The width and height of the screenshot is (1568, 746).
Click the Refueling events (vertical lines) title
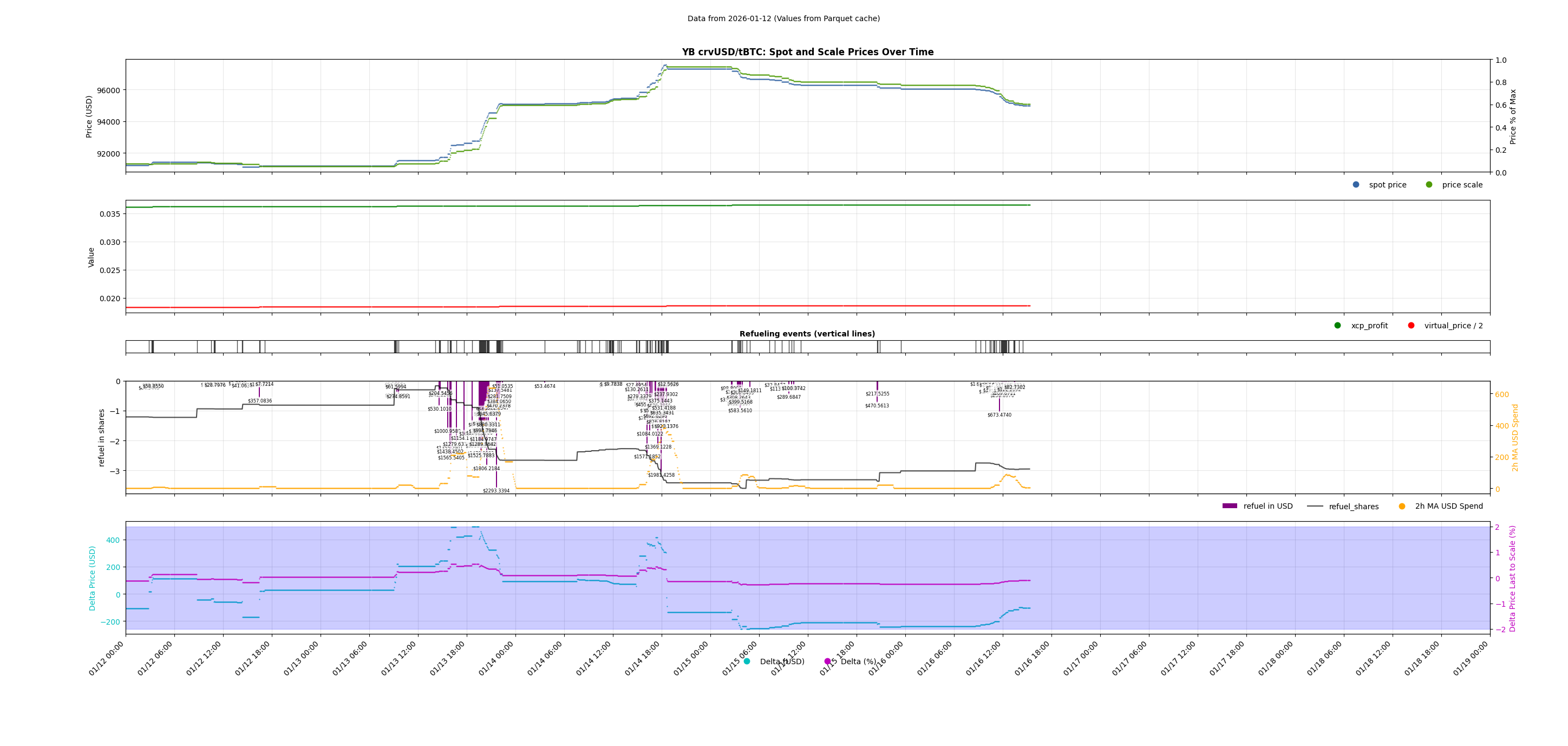(807, 334)
